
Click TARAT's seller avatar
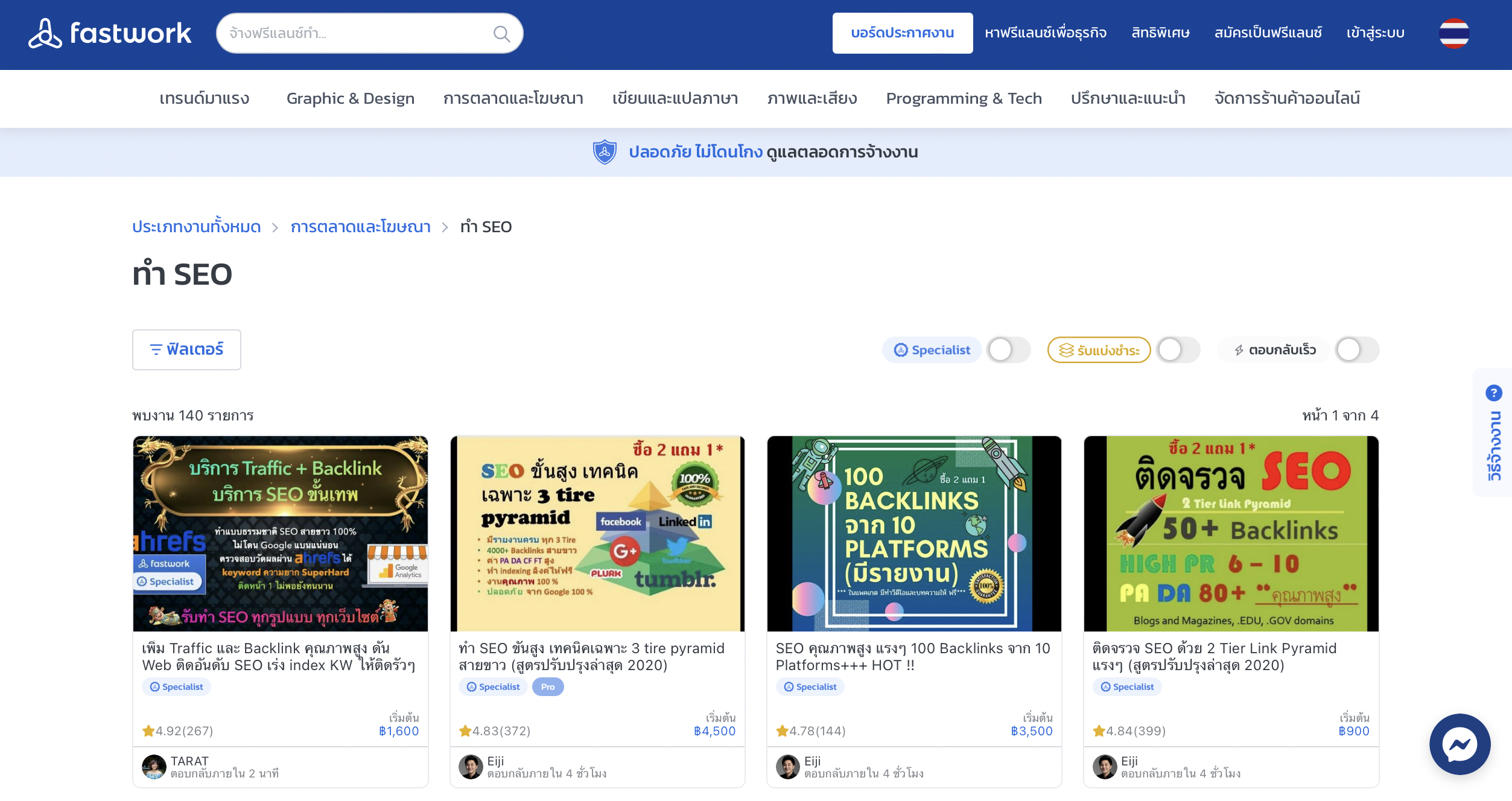pos(154,767)
